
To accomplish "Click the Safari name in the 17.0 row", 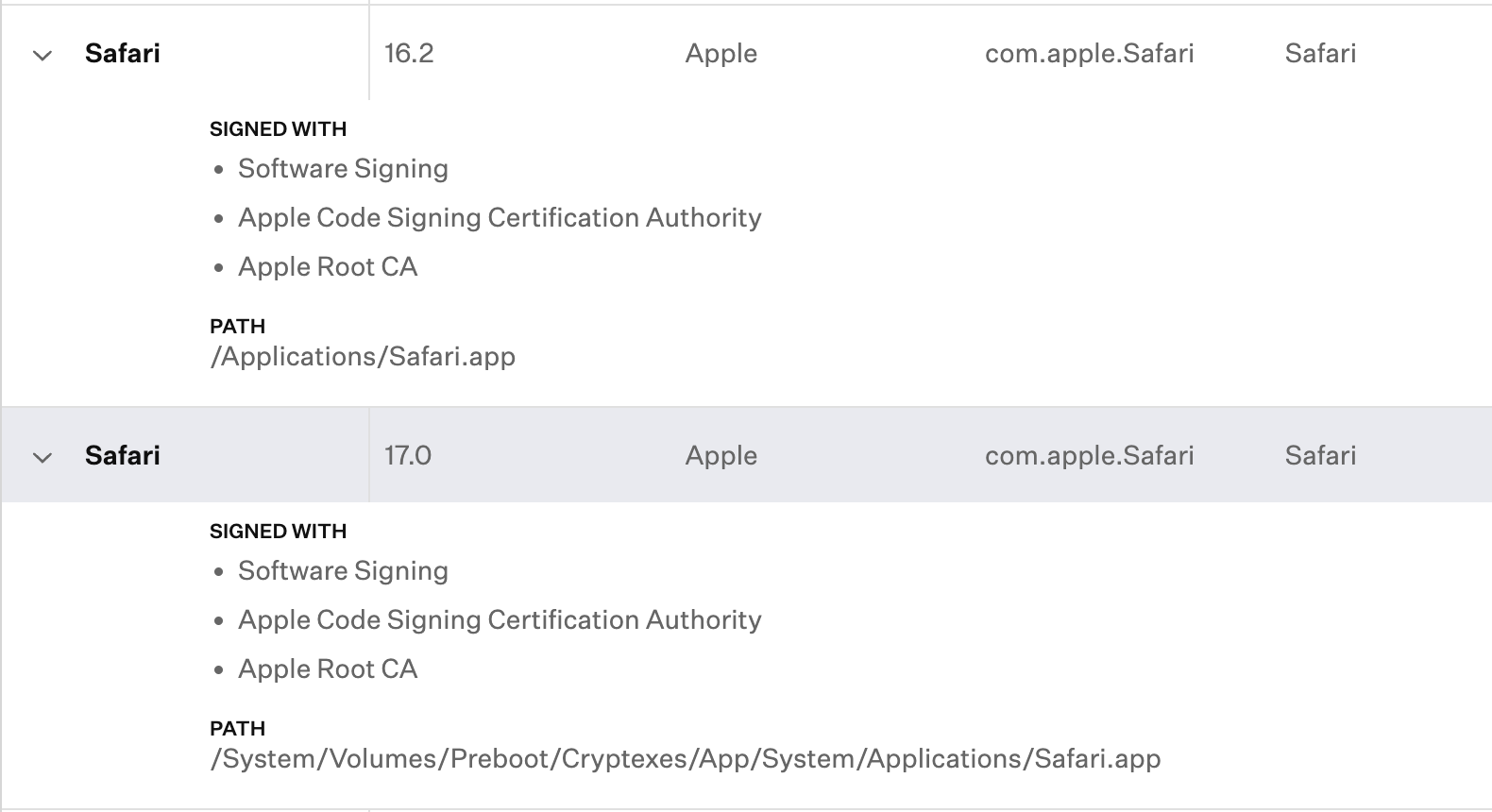I will click(x=123, y=456).
